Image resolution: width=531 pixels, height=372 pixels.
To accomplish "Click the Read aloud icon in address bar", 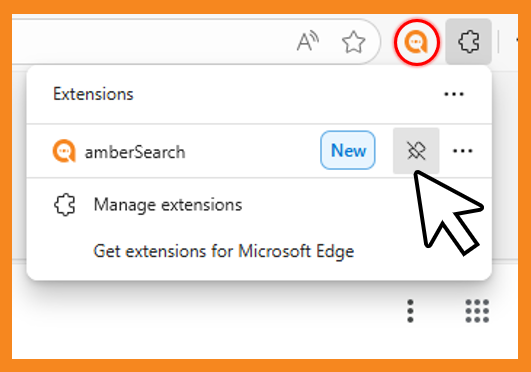I will point(307,41).
